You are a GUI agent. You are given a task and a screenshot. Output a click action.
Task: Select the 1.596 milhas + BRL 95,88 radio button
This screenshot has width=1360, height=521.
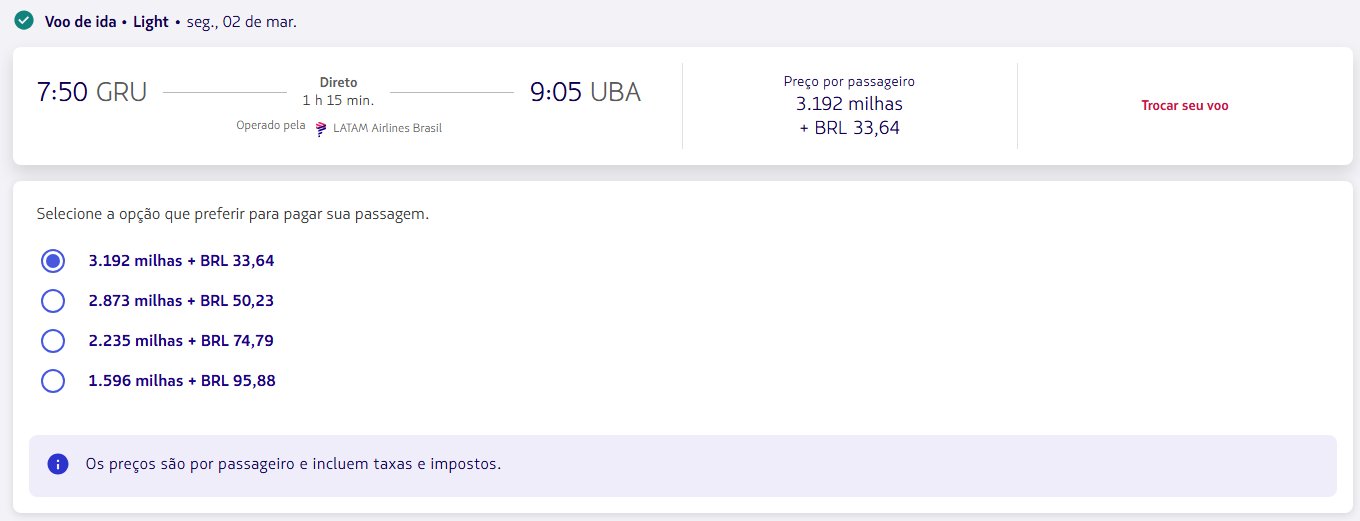53,381
